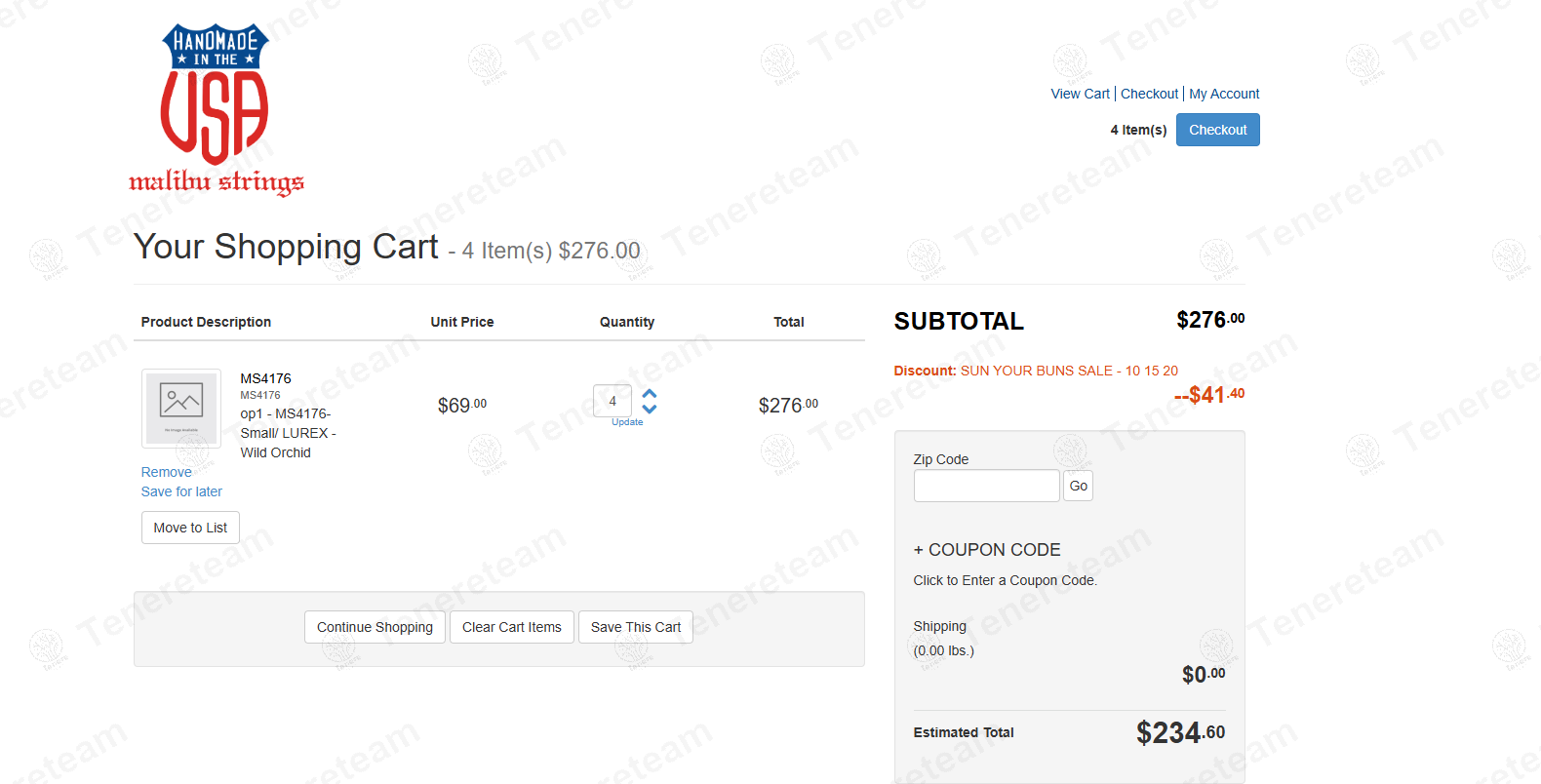Click the Zip Code input field
1541x784 pixels.
pos(986,486)
